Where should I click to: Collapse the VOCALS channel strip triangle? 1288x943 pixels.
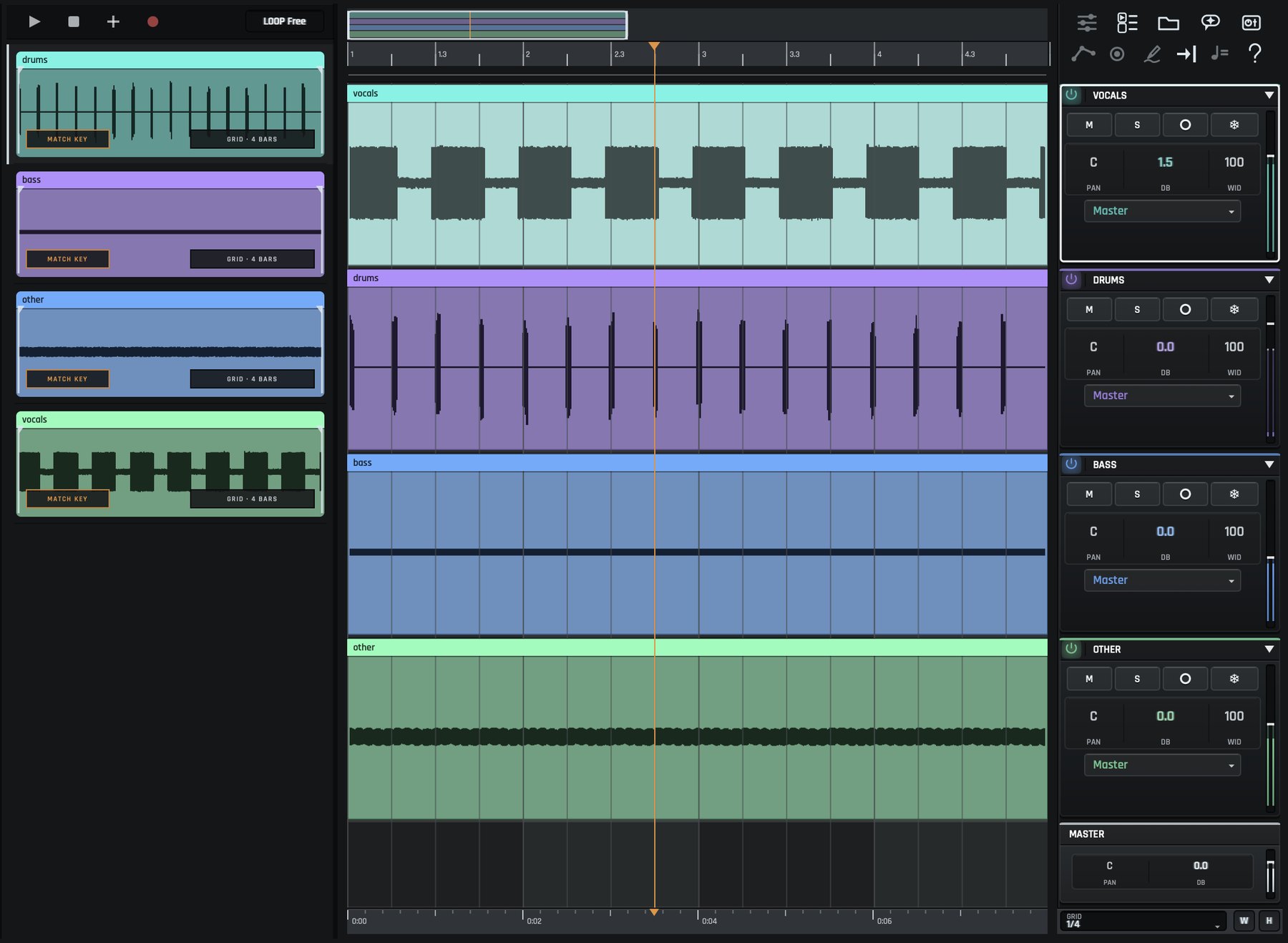[x=1269, y=95]
